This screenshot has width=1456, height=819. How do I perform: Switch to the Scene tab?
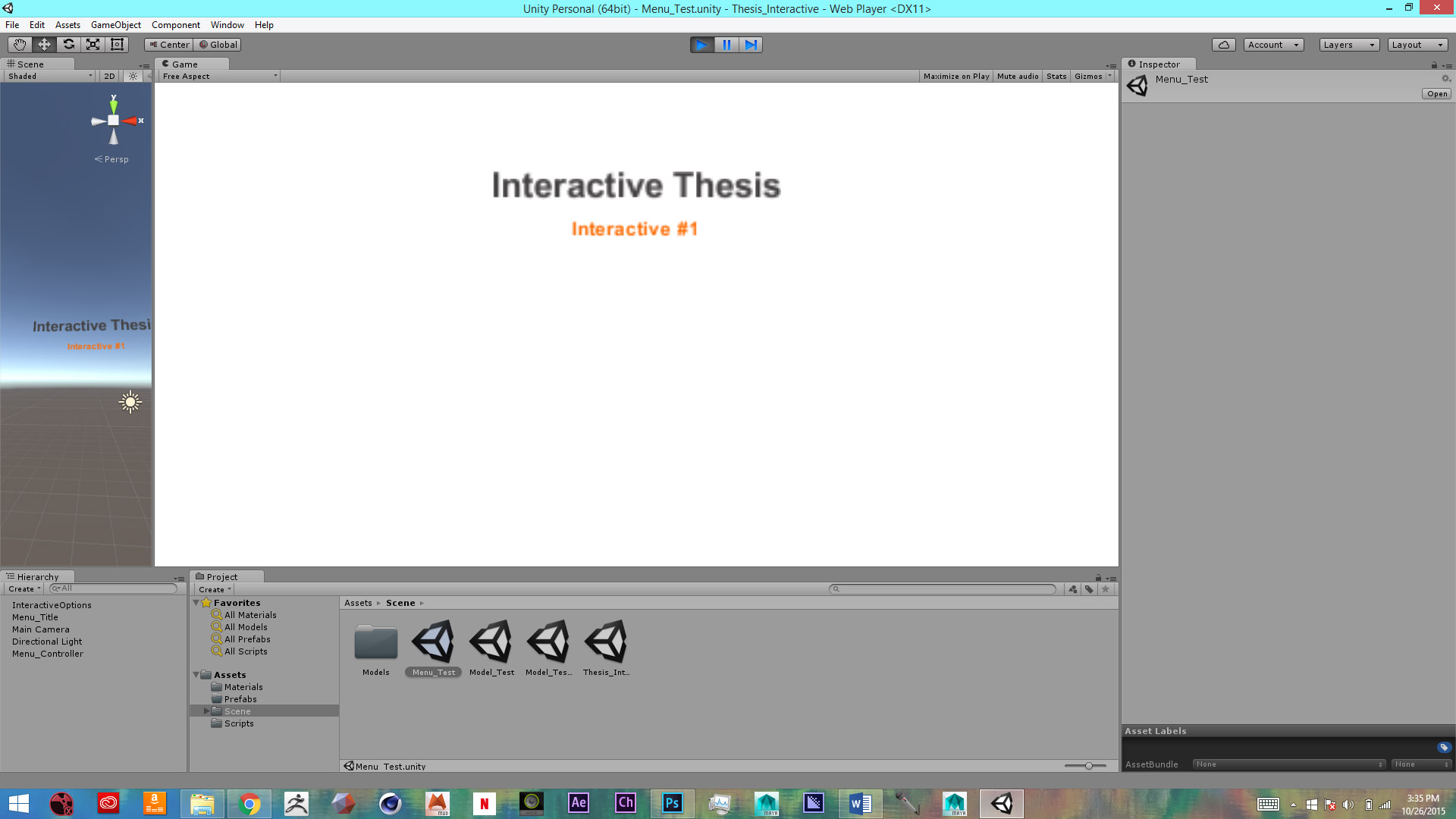[38, 64]
